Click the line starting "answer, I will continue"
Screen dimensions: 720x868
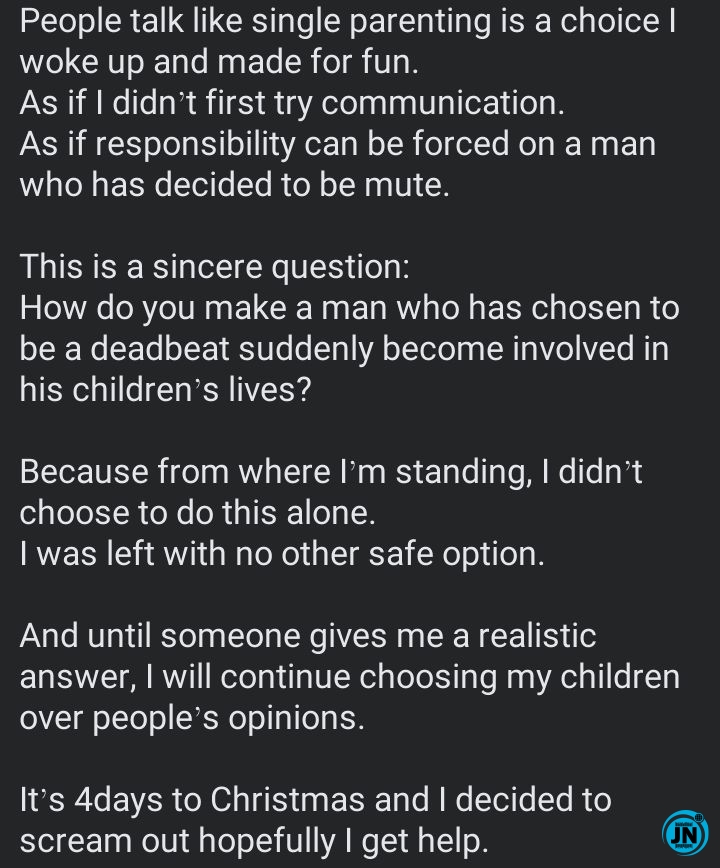[x=349, y=676]
